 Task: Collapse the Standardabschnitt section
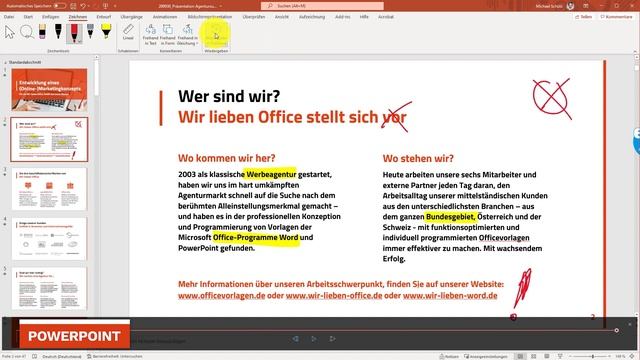(5, 62)
